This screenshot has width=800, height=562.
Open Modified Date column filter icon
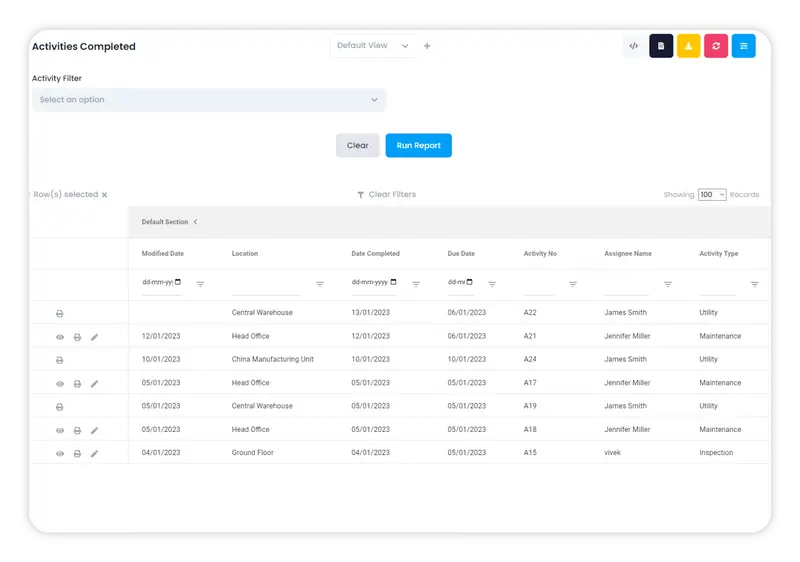pos(200,284)
